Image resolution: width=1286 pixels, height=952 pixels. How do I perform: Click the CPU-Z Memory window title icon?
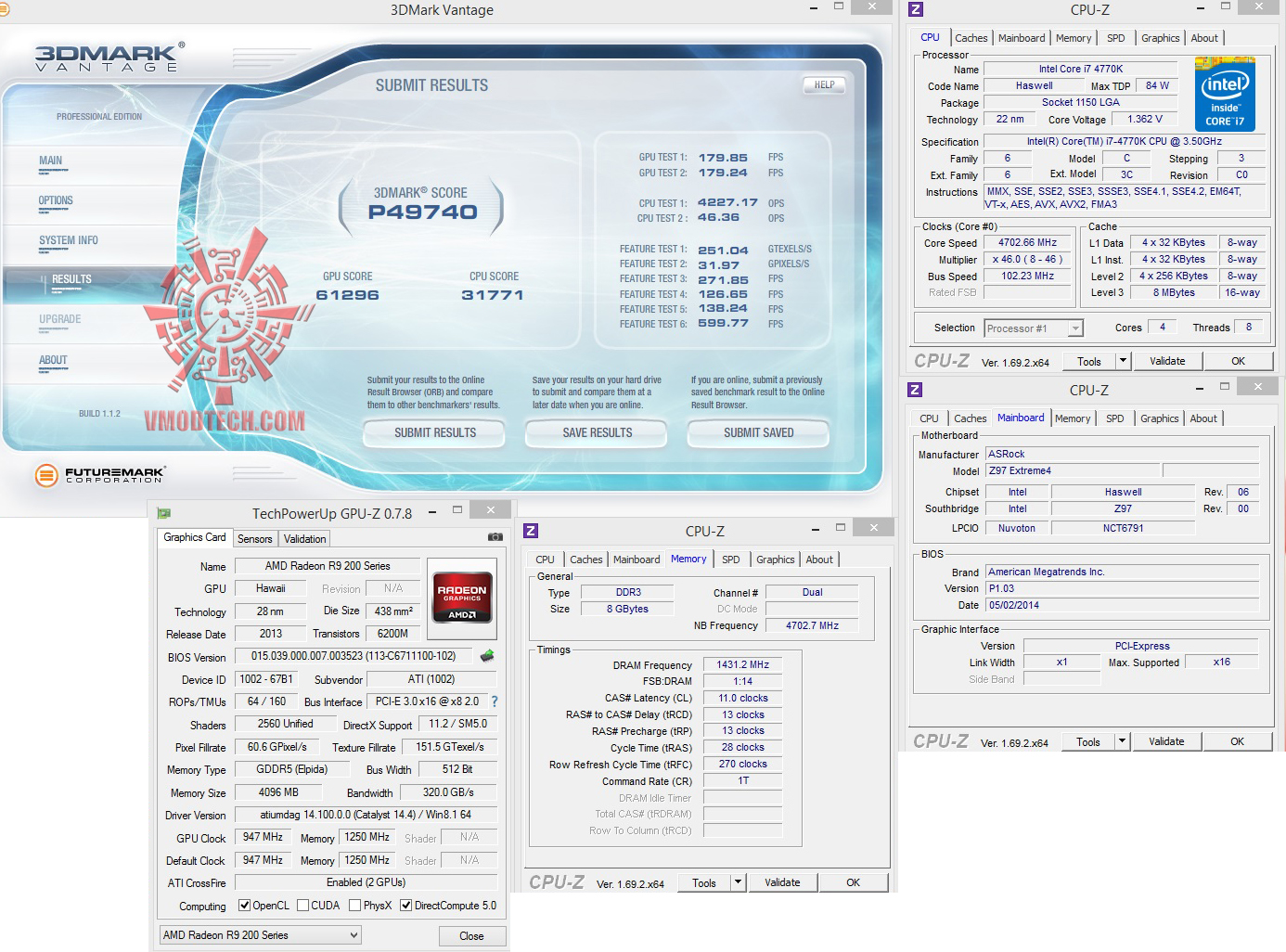point(531,531)
